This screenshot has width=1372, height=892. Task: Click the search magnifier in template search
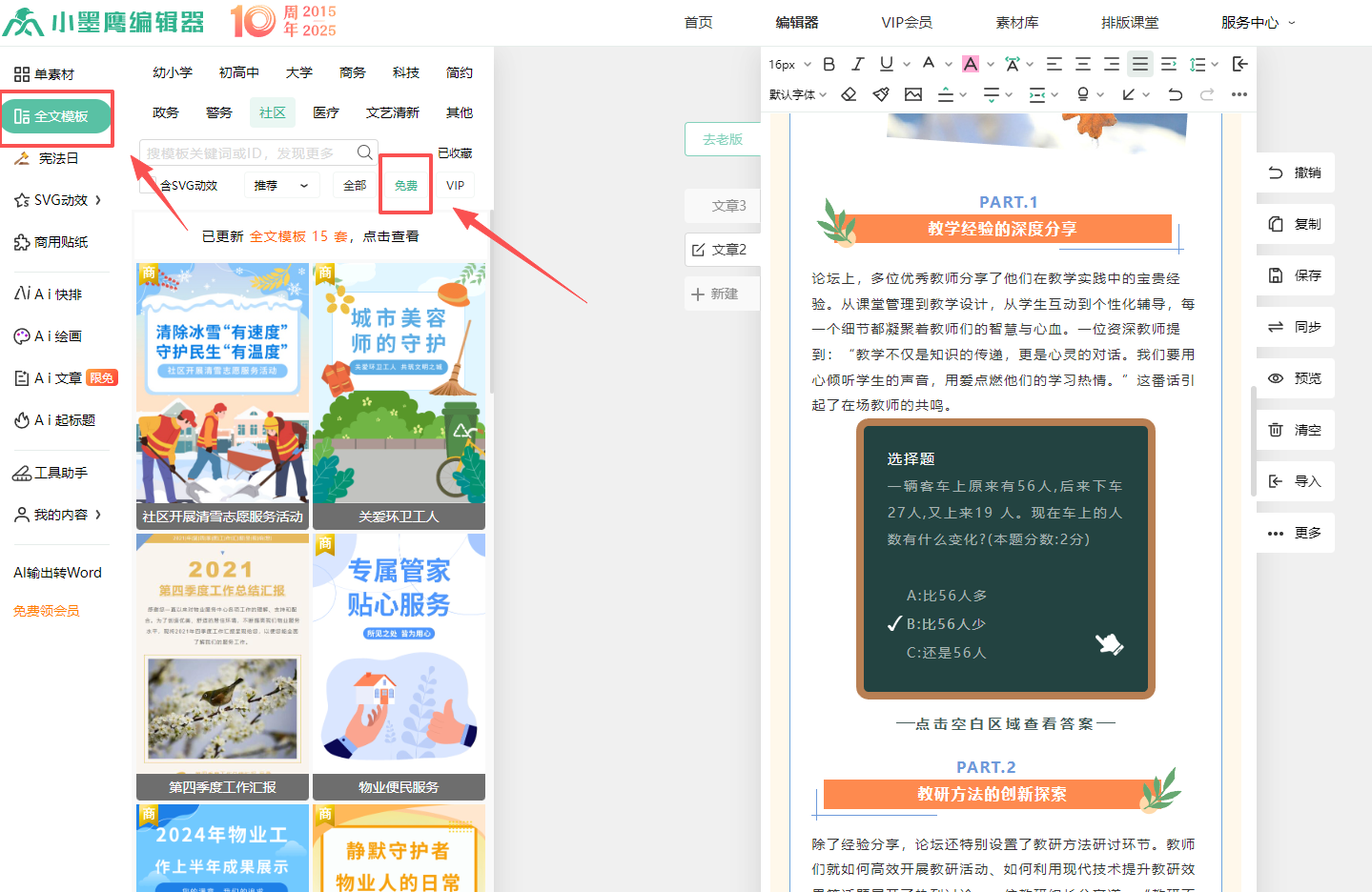(364, 152)
